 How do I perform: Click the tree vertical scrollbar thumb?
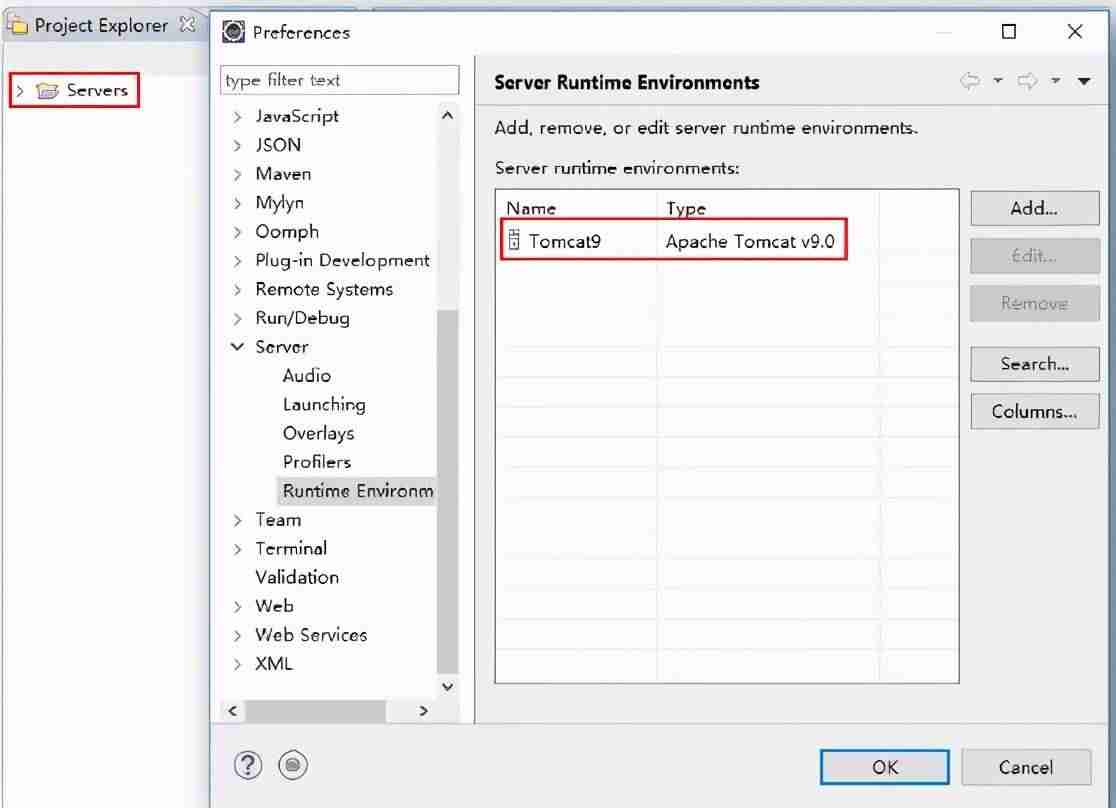[x=447, y=491]
